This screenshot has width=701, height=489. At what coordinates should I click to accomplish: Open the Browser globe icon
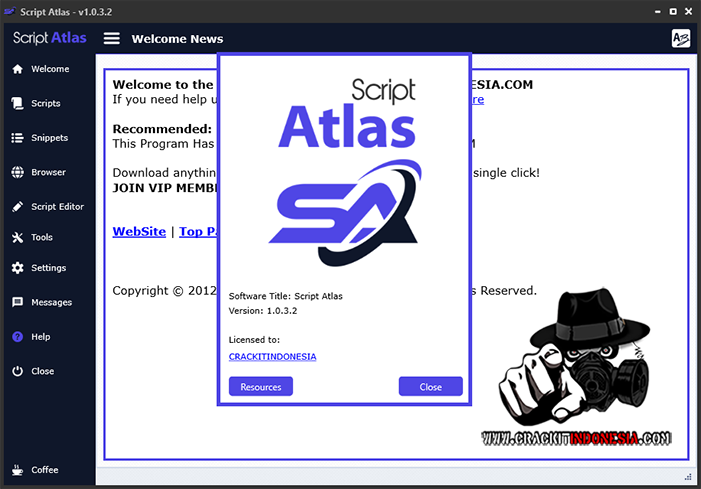[x=17, y=172]
